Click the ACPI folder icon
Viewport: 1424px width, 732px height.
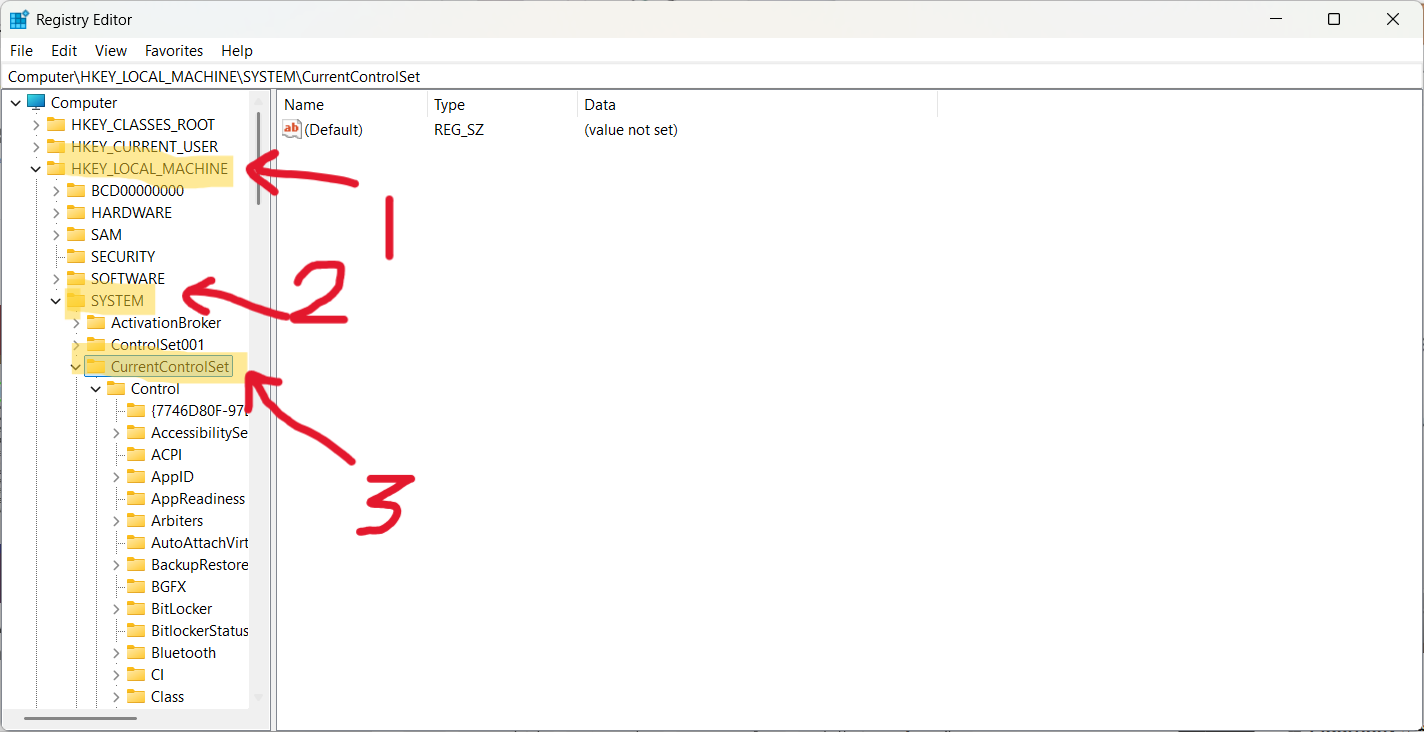[x=136, y=454]
